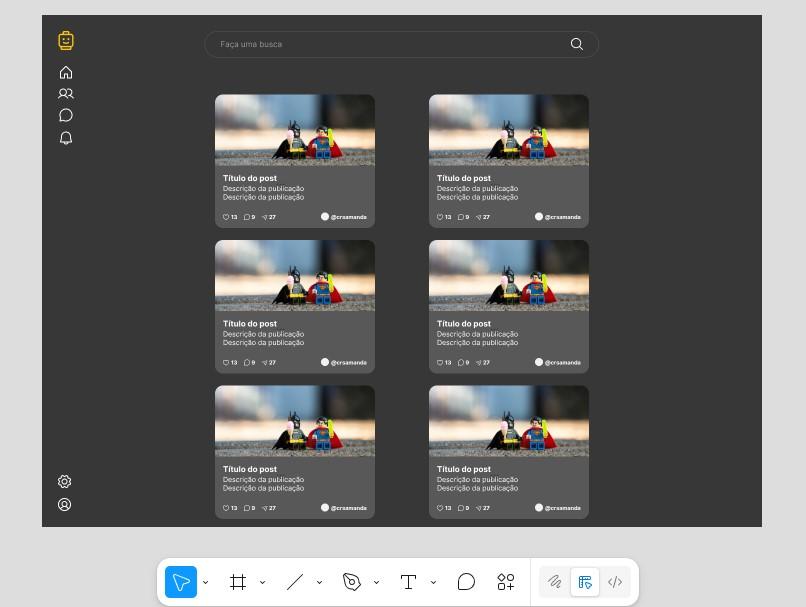This screenshot has height=607, width=806.
Task: Click the heart icon in the top-left card
Action: (x=226, y=217)
